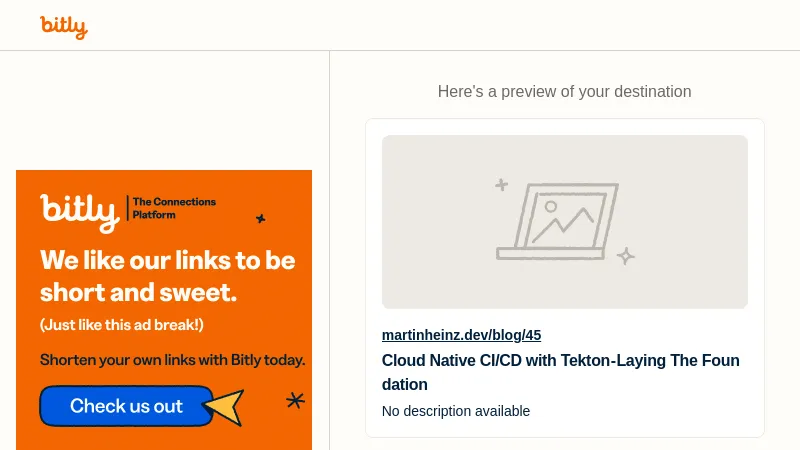The image size is (800, 450).
Task: Click the black asterisk decoration in the ad
Action: [x=295, y=400]
